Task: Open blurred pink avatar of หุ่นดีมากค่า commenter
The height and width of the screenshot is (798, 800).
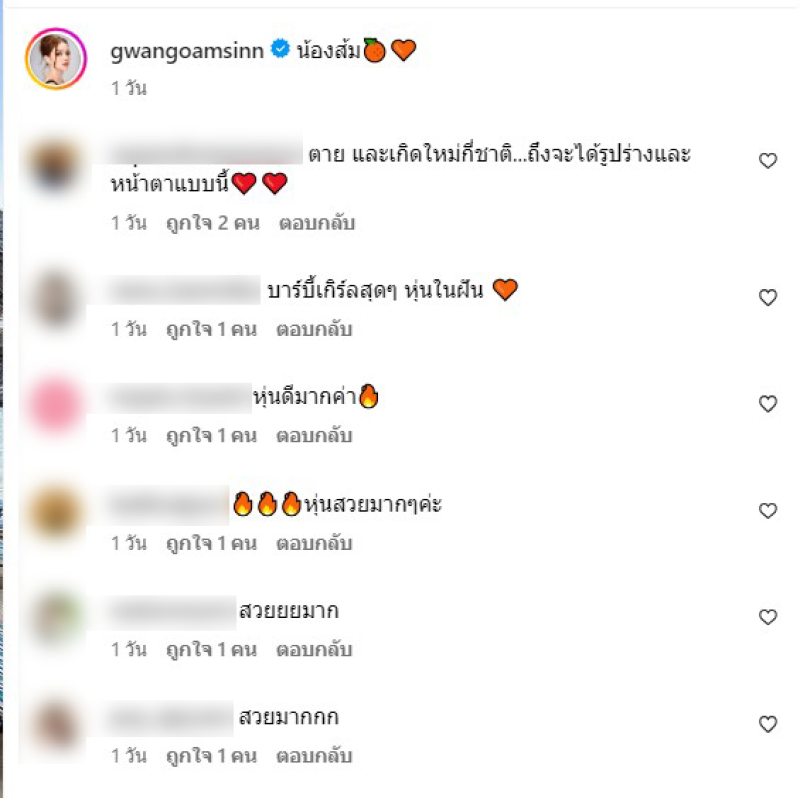Action: 55,405
